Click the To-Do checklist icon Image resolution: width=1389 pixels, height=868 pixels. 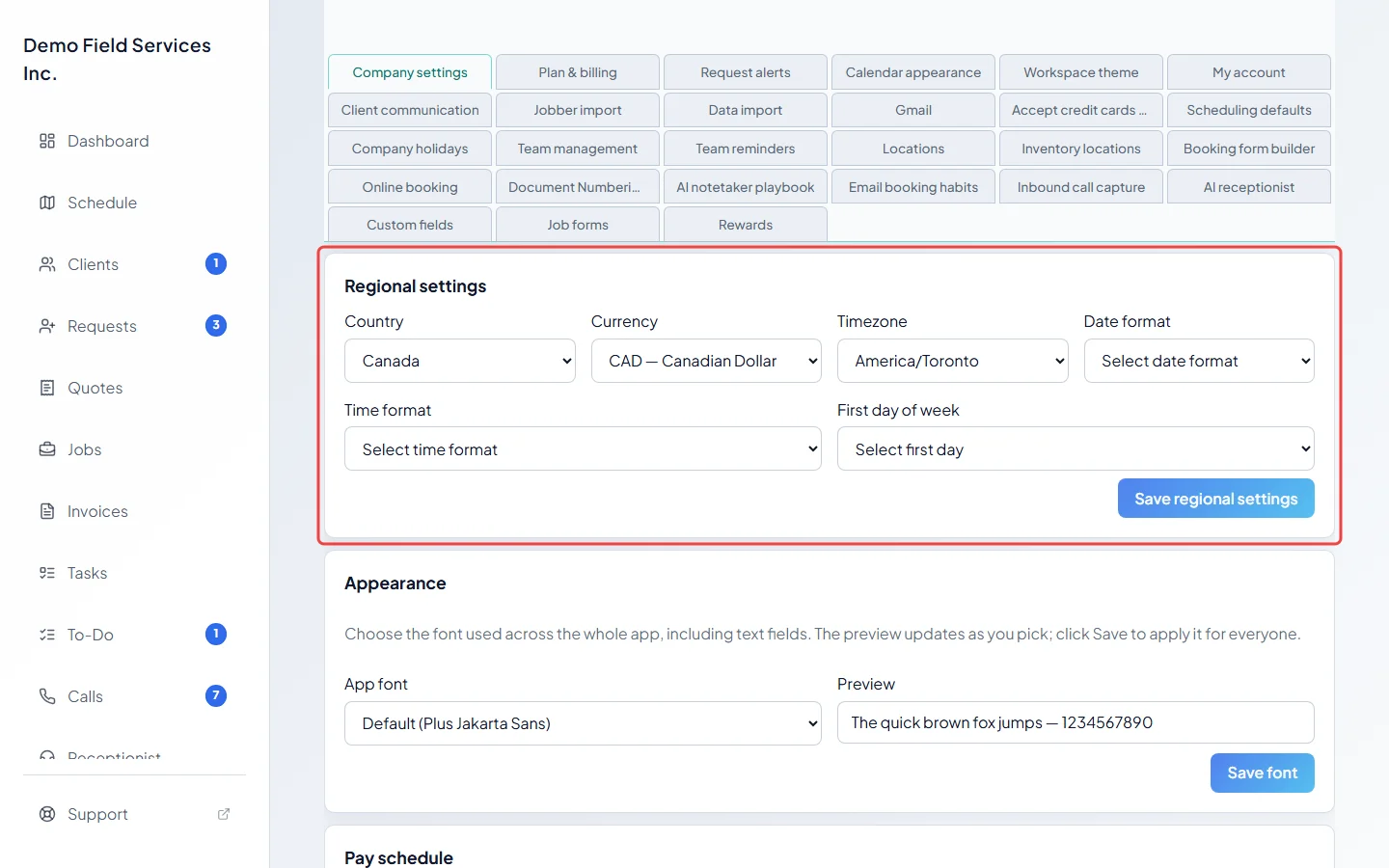47,635
